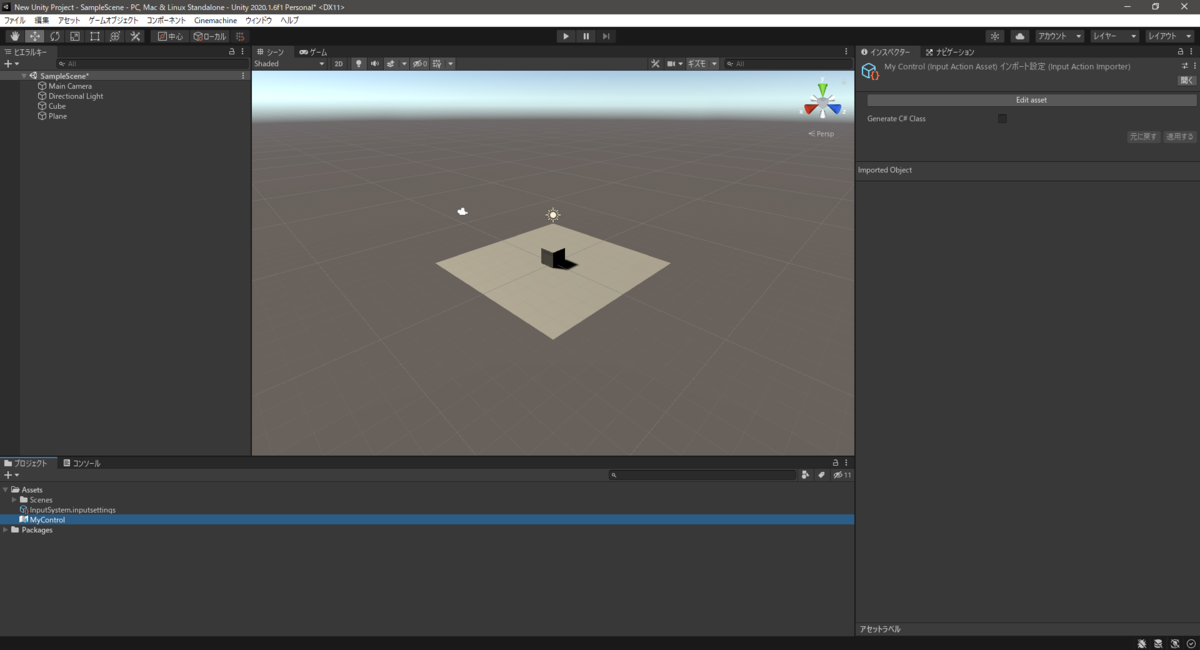Screen dimensions: 1200x650
Task: Click the Play button
Action: tap(565, 36)
